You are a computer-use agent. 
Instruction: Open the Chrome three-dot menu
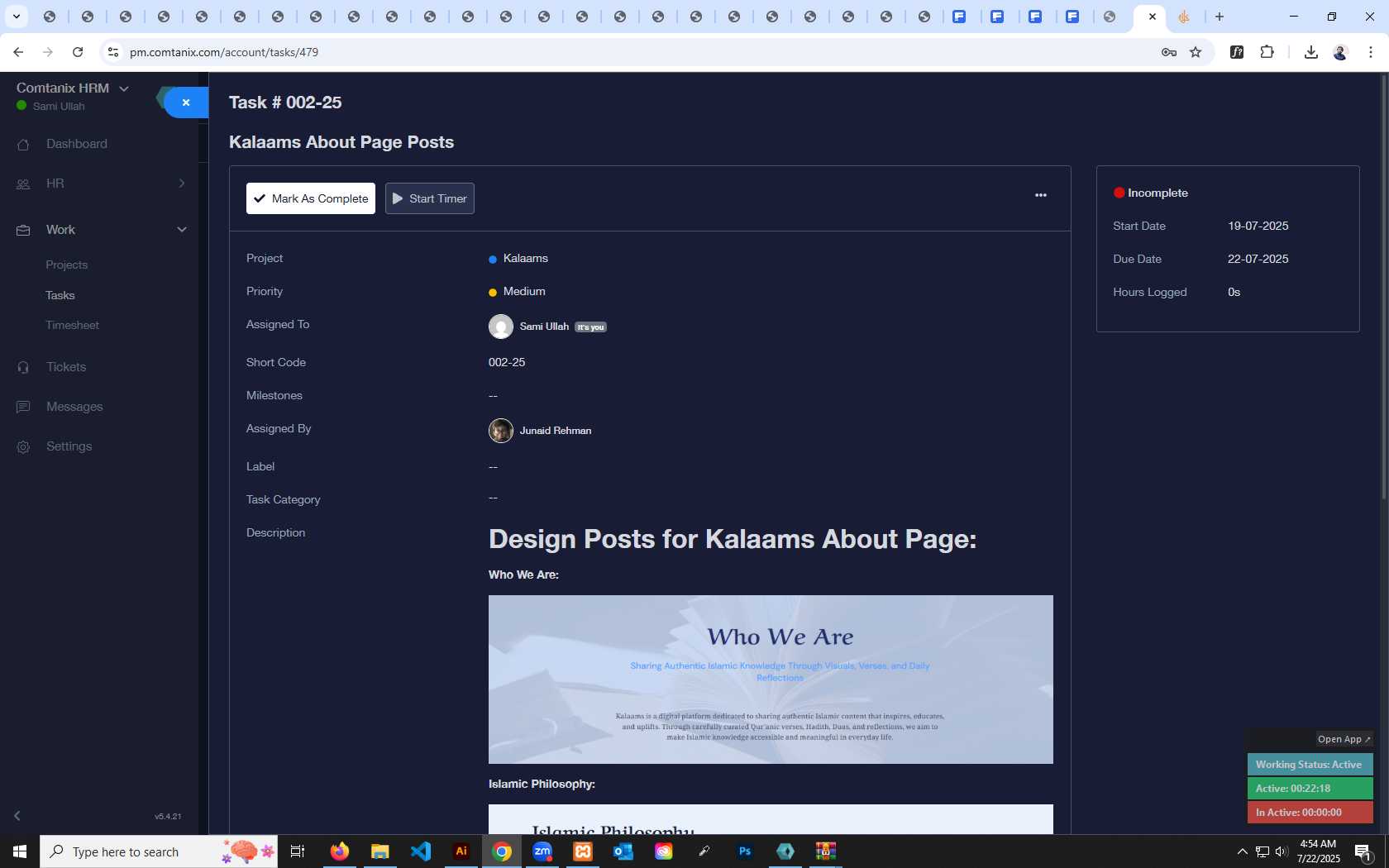[x=1371, y=52]
